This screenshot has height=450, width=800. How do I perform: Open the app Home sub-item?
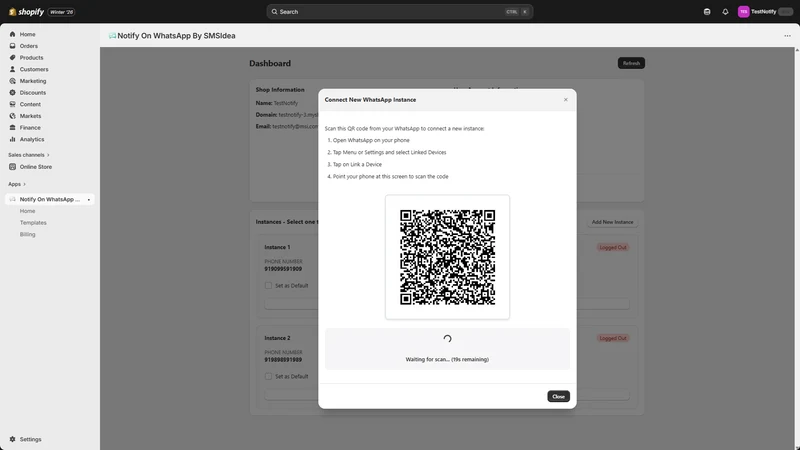pos(28,211)
